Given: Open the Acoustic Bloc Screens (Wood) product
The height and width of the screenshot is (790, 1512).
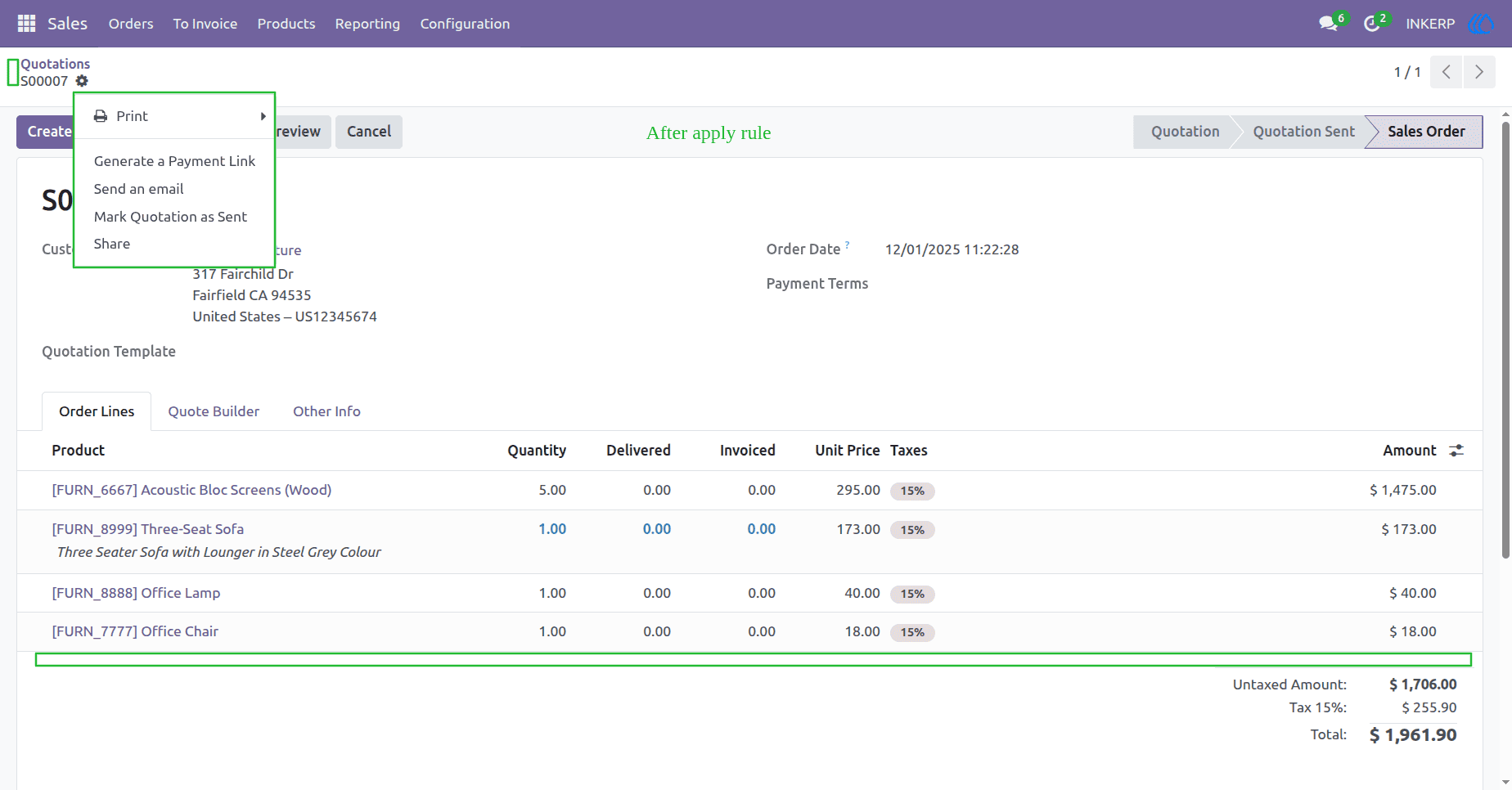Looking at the screenshot, I should pos(191,490).
